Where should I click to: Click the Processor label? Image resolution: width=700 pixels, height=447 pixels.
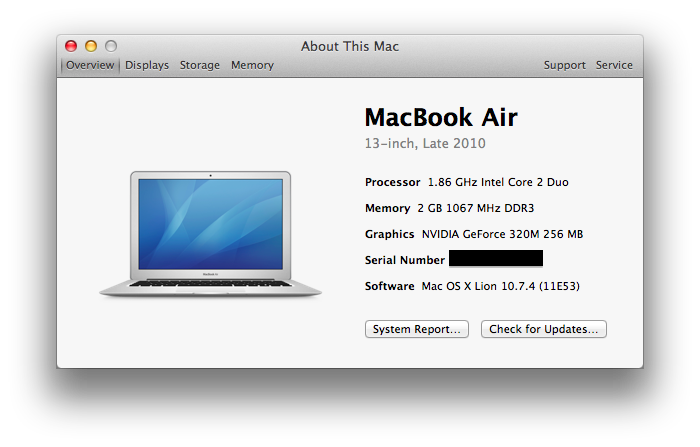pyautogui.click(x=392, y=182)
